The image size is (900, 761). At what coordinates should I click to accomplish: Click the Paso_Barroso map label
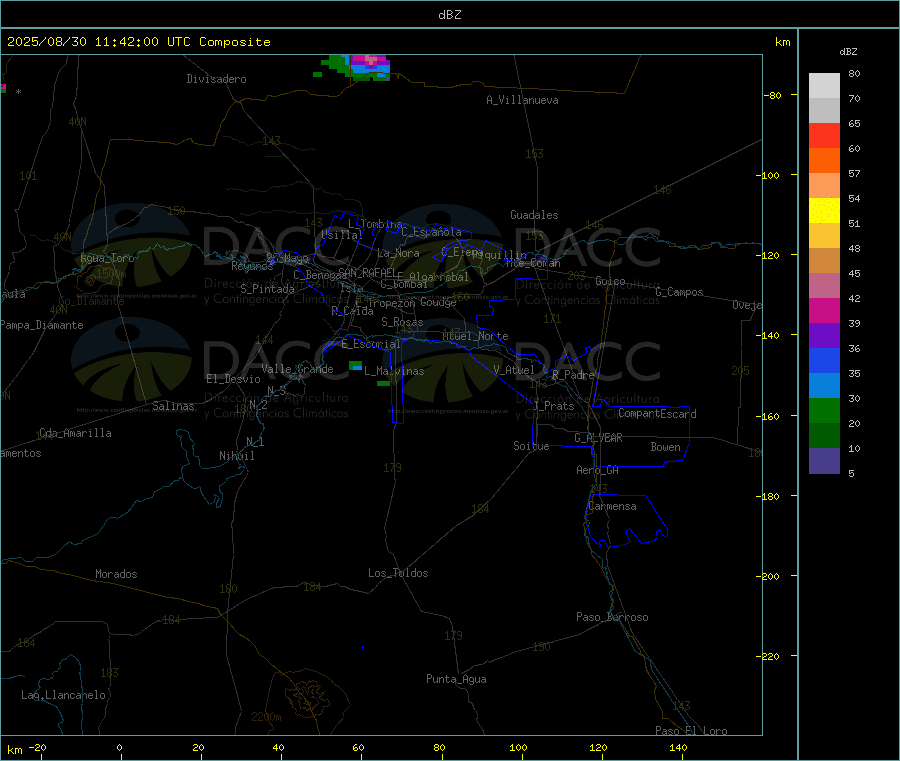[x=612, y=617]
